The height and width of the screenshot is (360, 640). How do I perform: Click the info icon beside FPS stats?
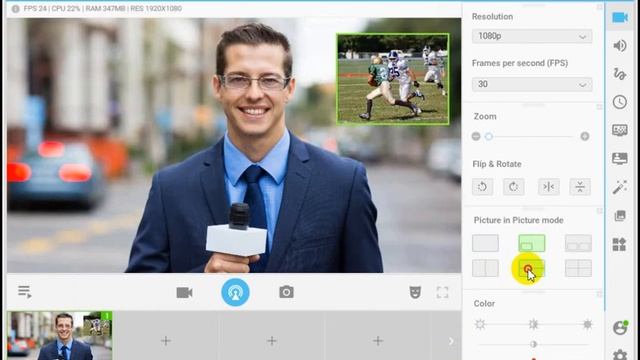tap(16, 9)
